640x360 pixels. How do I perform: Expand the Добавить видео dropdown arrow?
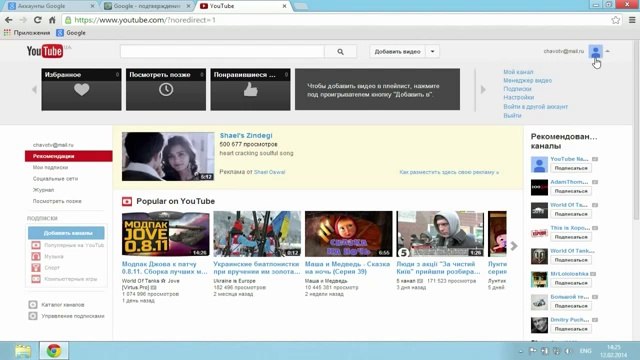(432, 52)
